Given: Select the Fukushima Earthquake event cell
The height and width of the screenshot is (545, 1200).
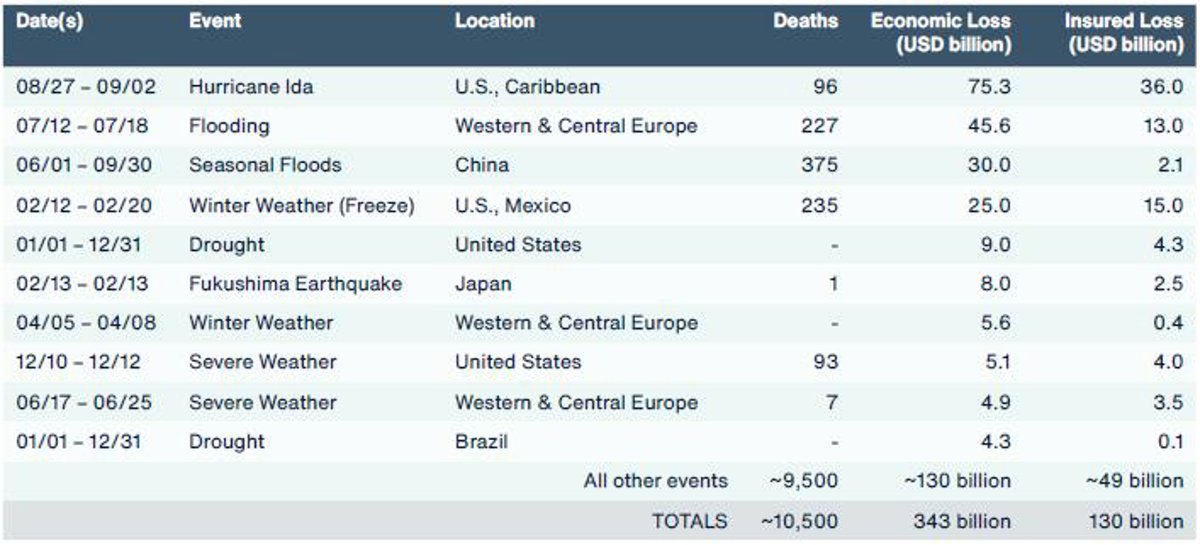Looking at the screenshot, I should (x=295, y=284).
